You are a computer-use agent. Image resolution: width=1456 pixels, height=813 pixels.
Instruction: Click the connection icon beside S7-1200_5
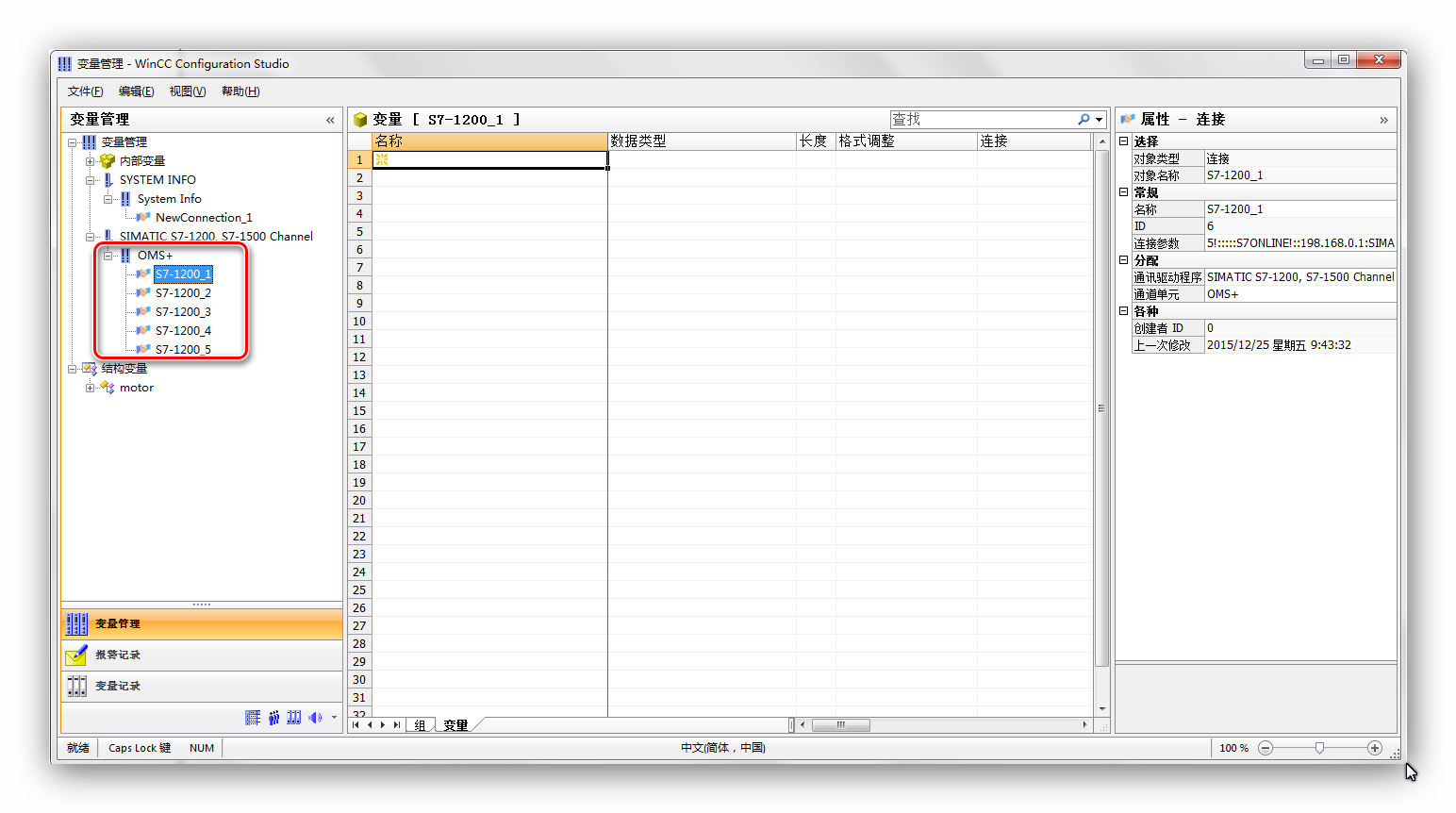pos(143,349)
